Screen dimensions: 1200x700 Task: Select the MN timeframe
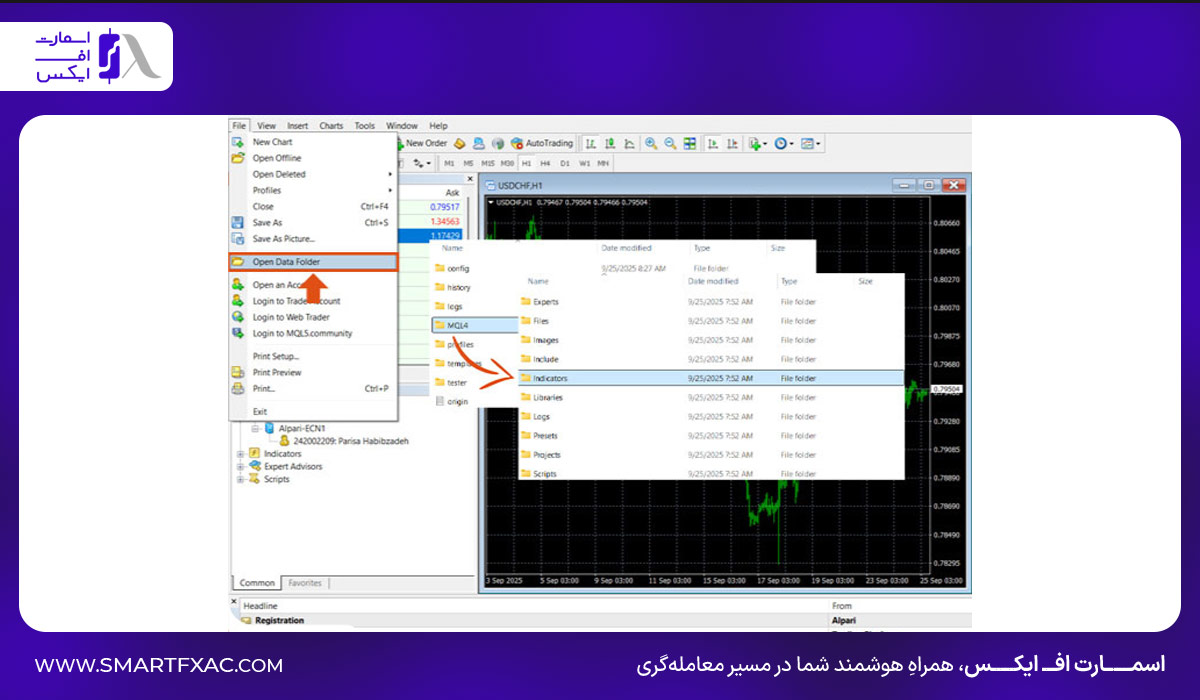(603, 164)
